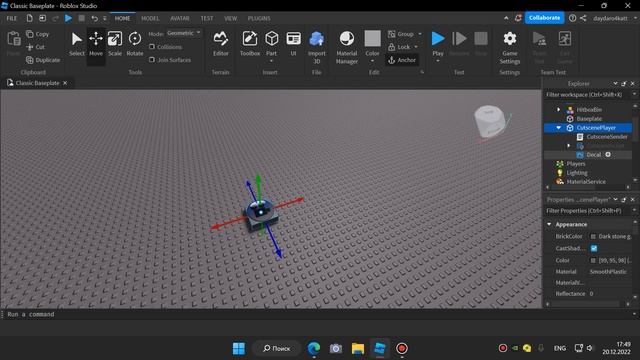Click the new file icon in quick access
This screenshot has height=360, width=640.
point(29,18)
